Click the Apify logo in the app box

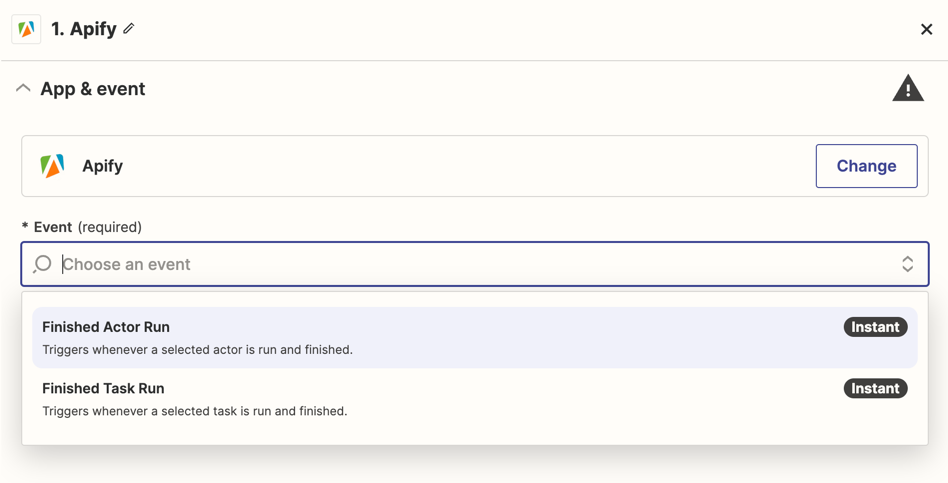click(52, 166)
